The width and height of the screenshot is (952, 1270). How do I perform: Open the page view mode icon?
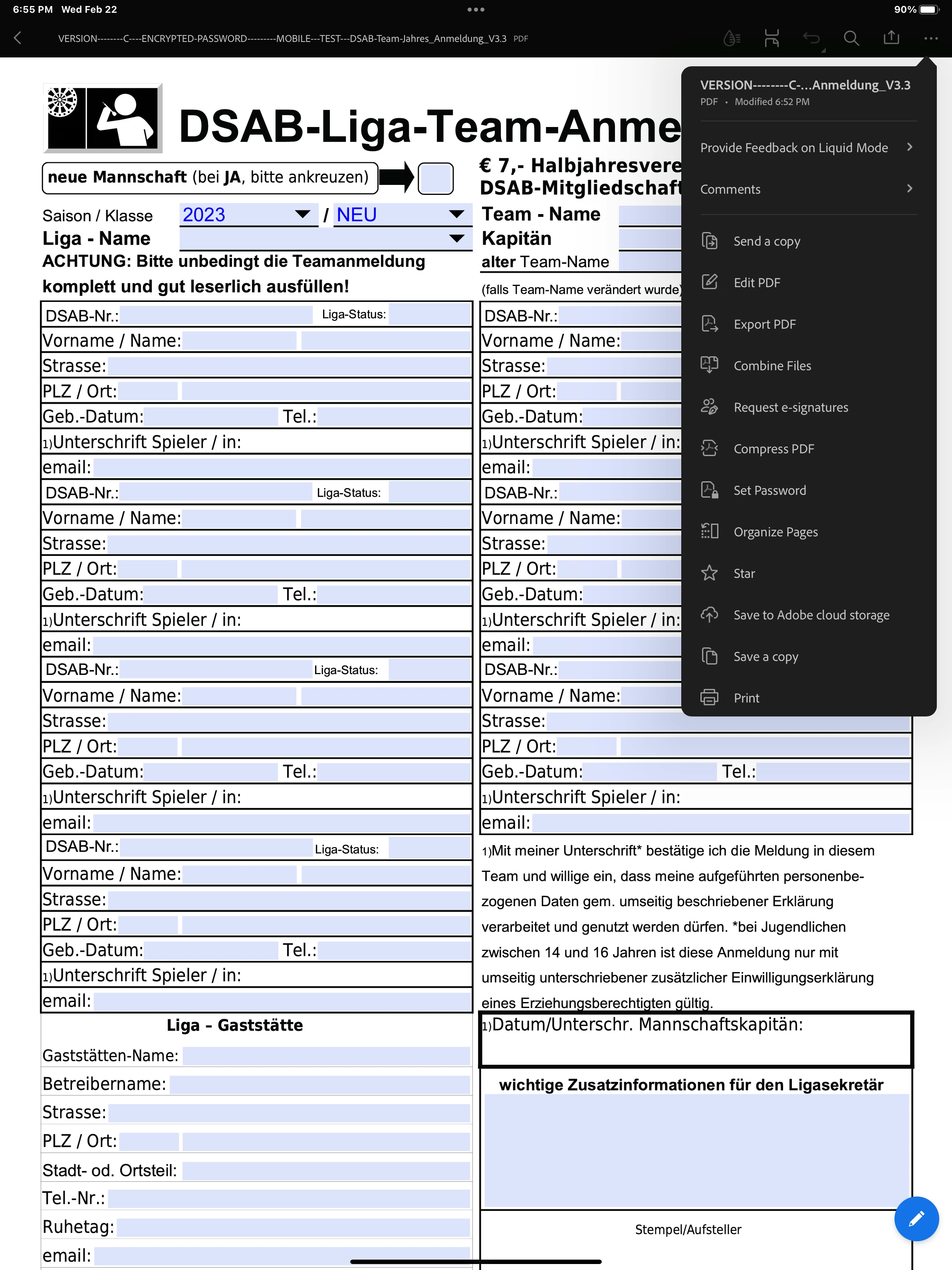click(x=771, y=38)
